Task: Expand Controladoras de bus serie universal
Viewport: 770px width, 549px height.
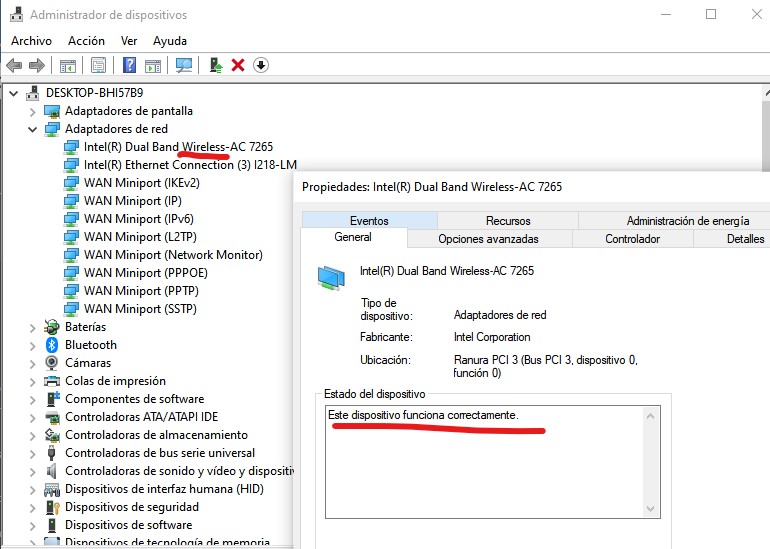Action: pyautogui.click(x=32, y=454)
